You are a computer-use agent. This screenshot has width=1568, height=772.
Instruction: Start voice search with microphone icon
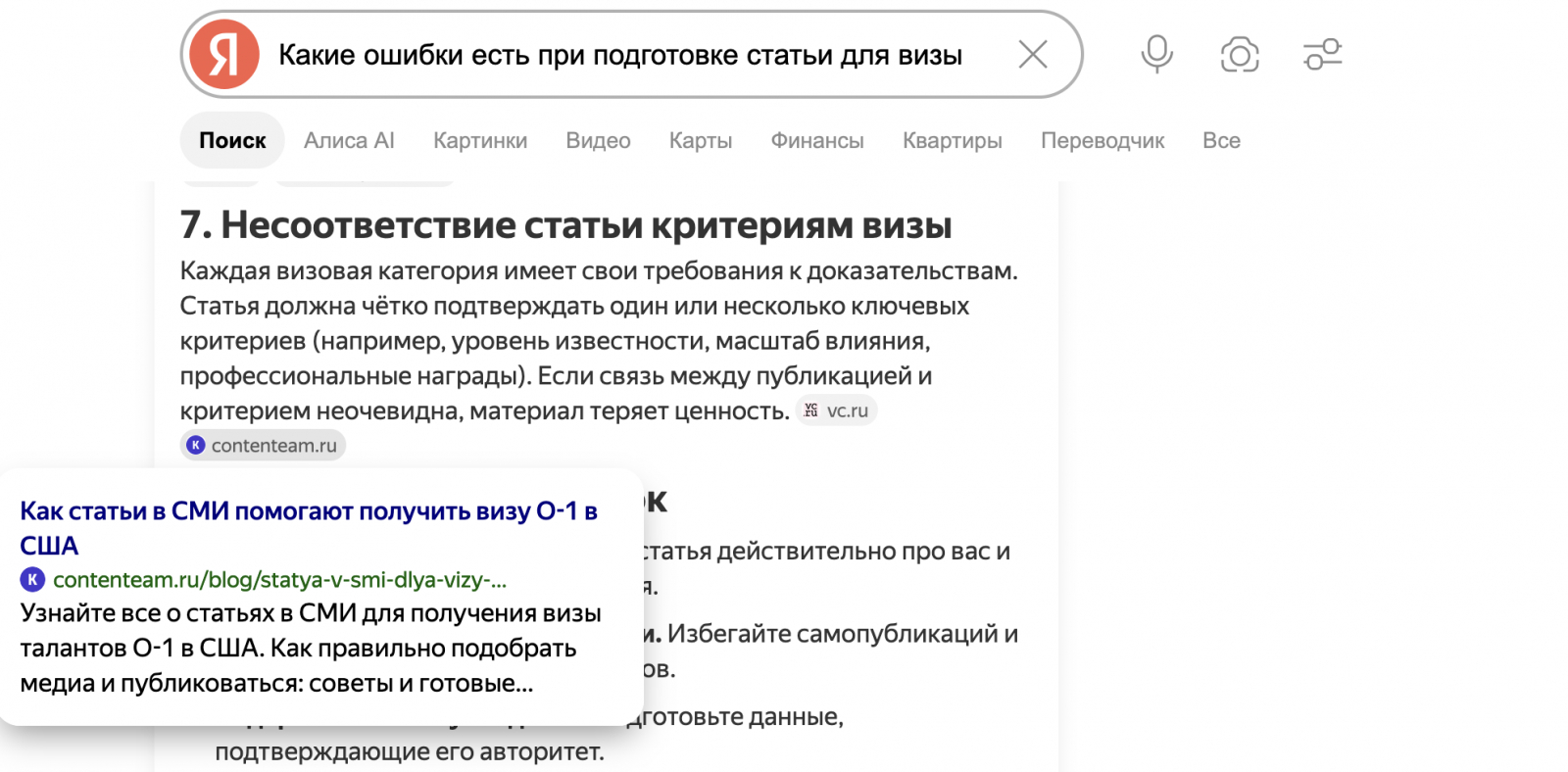click(1156, 54)
